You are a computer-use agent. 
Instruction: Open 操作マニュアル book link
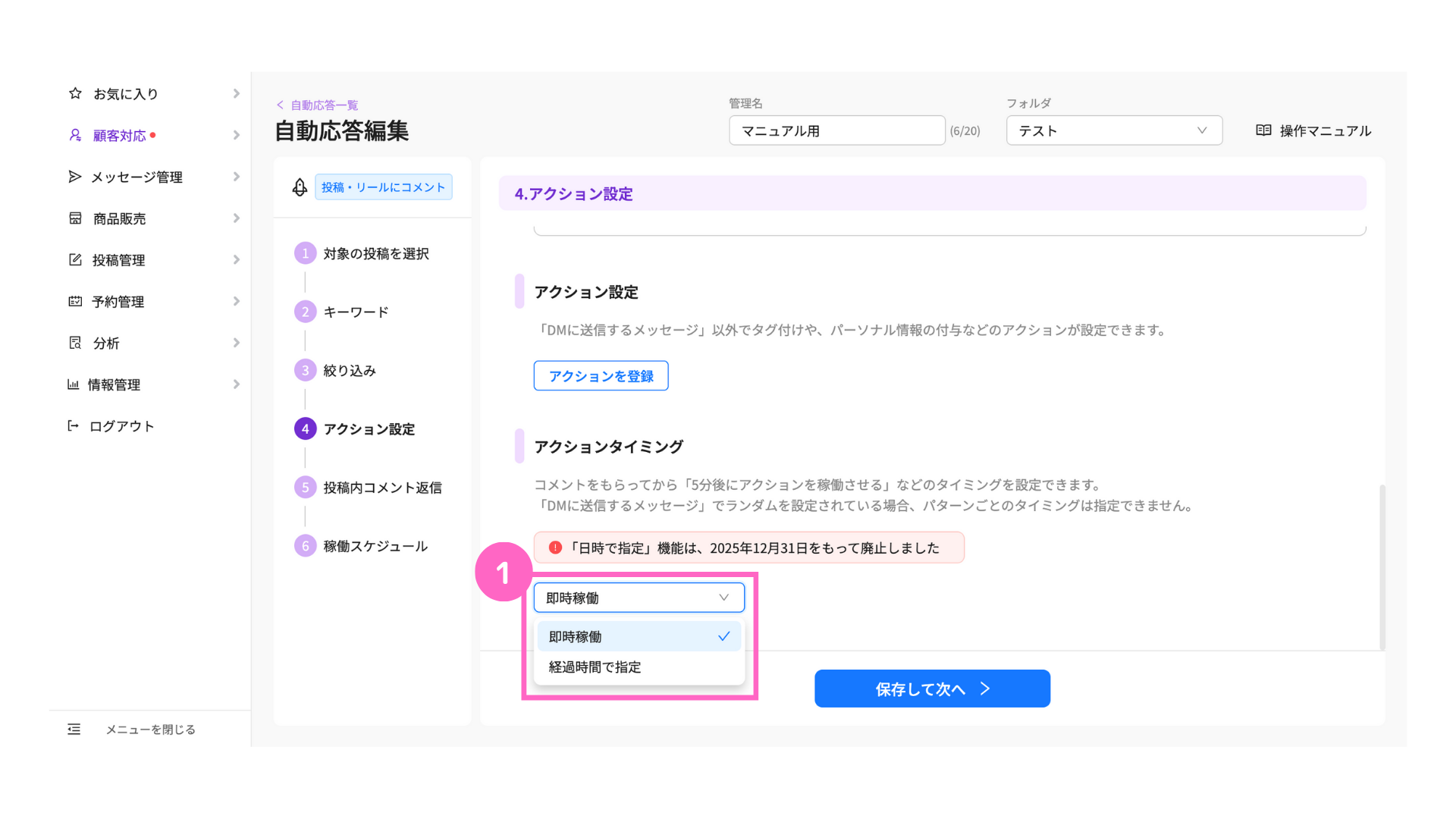coord(1313,130)
